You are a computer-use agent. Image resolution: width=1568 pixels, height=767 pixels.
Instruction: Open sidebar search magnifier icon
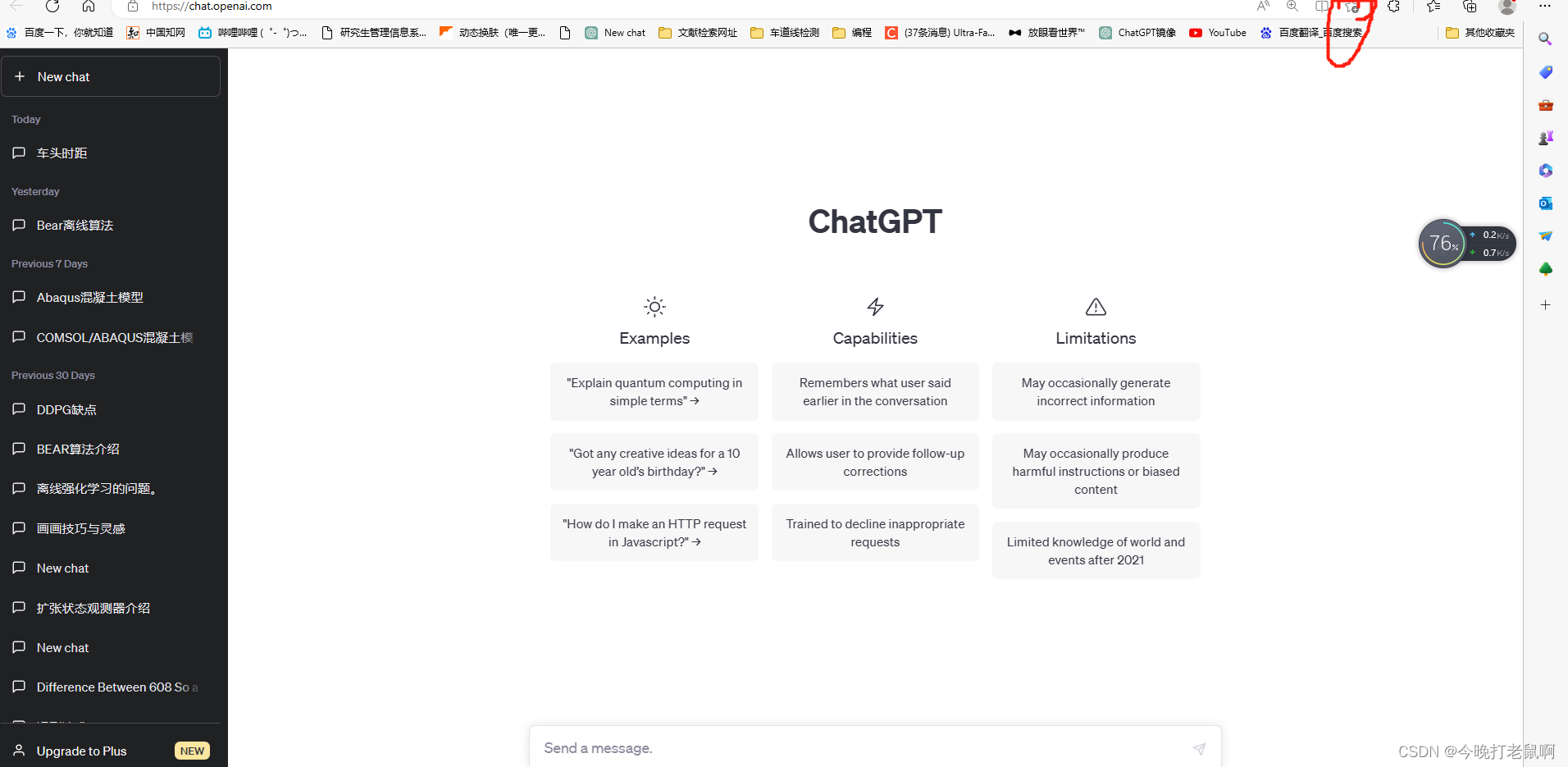1545,39
